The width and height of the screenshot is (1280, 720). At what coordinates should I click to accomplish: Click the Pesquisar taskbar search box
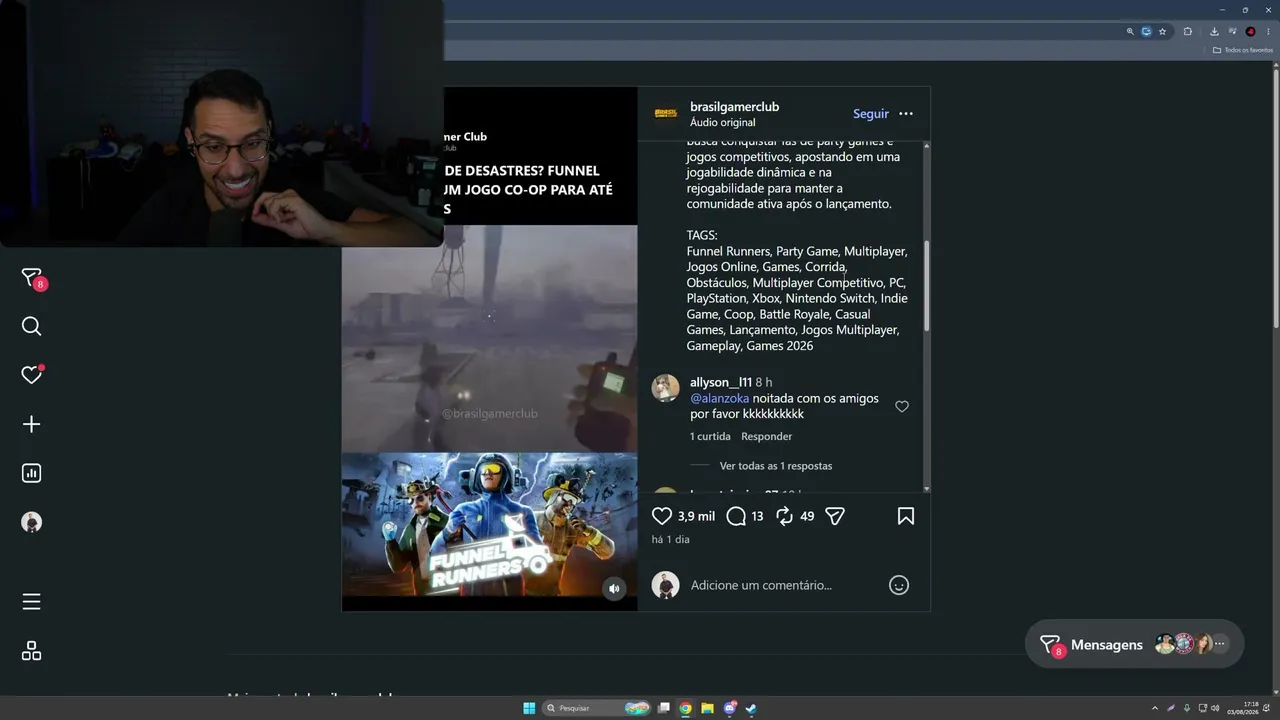tap(597, 708)
